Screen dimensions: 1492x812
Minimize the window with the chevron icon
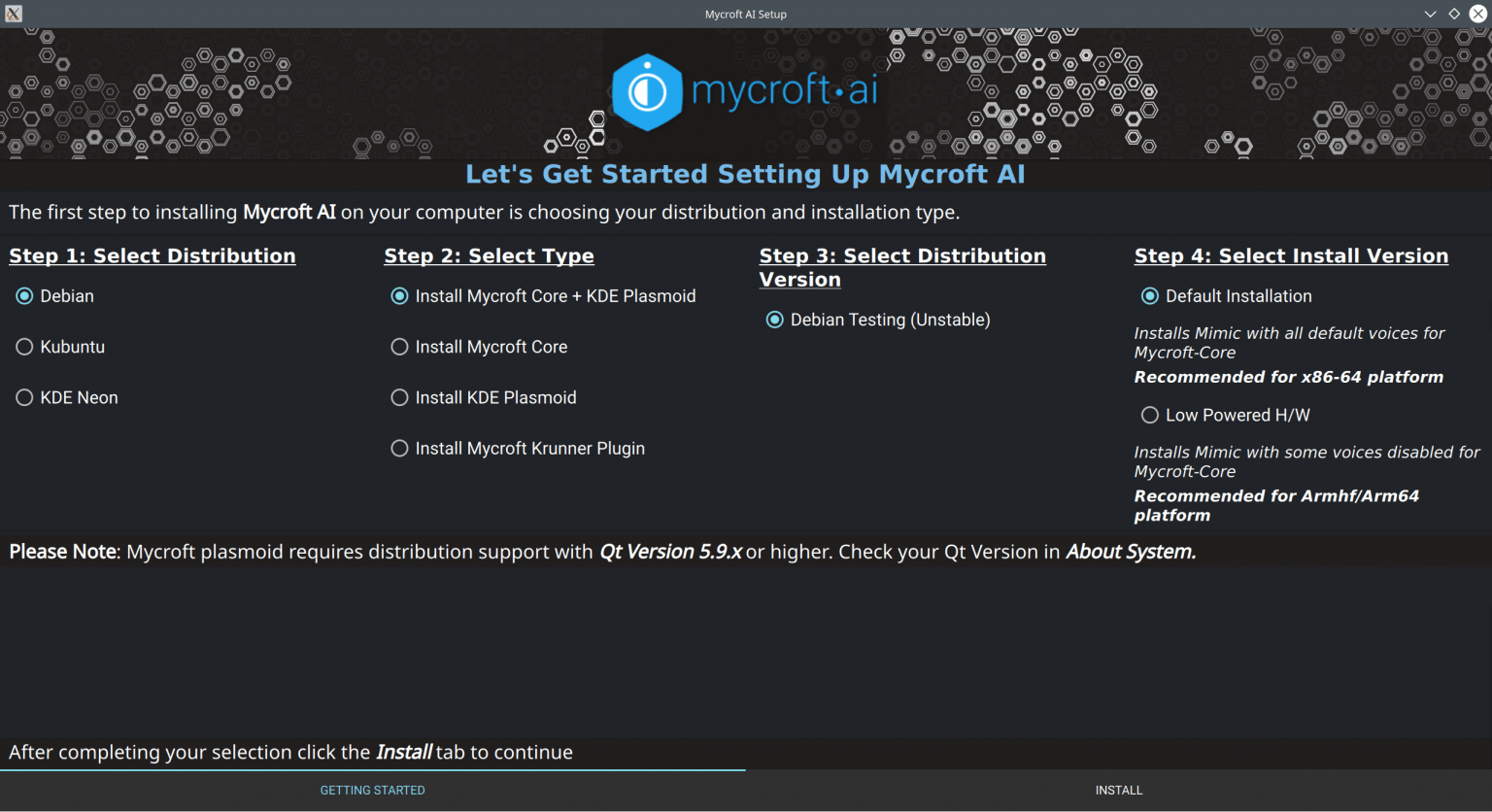pos(1429,14)
